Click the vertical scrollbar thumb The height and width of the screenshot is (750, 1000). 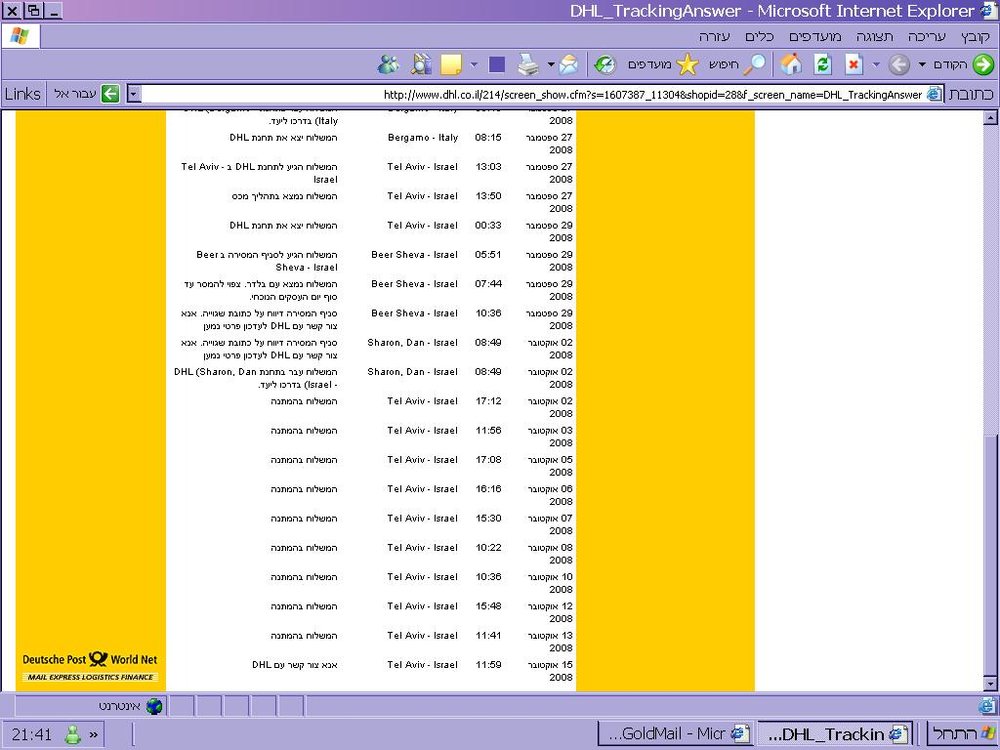pyautogui.click(x=990, y=555)
